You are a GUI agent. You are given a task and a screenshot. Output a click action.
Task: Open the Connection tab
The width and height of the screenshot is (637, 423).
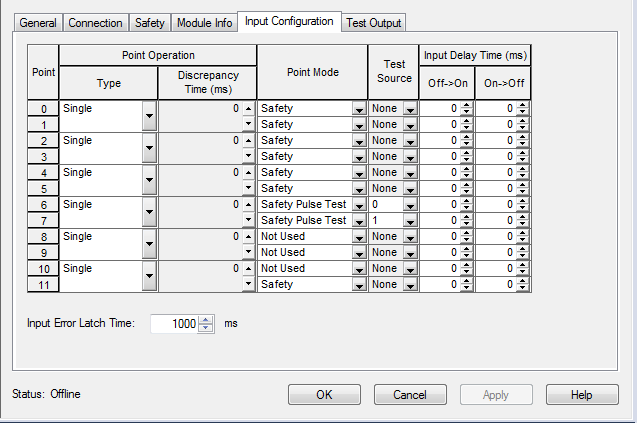(97, 23)
